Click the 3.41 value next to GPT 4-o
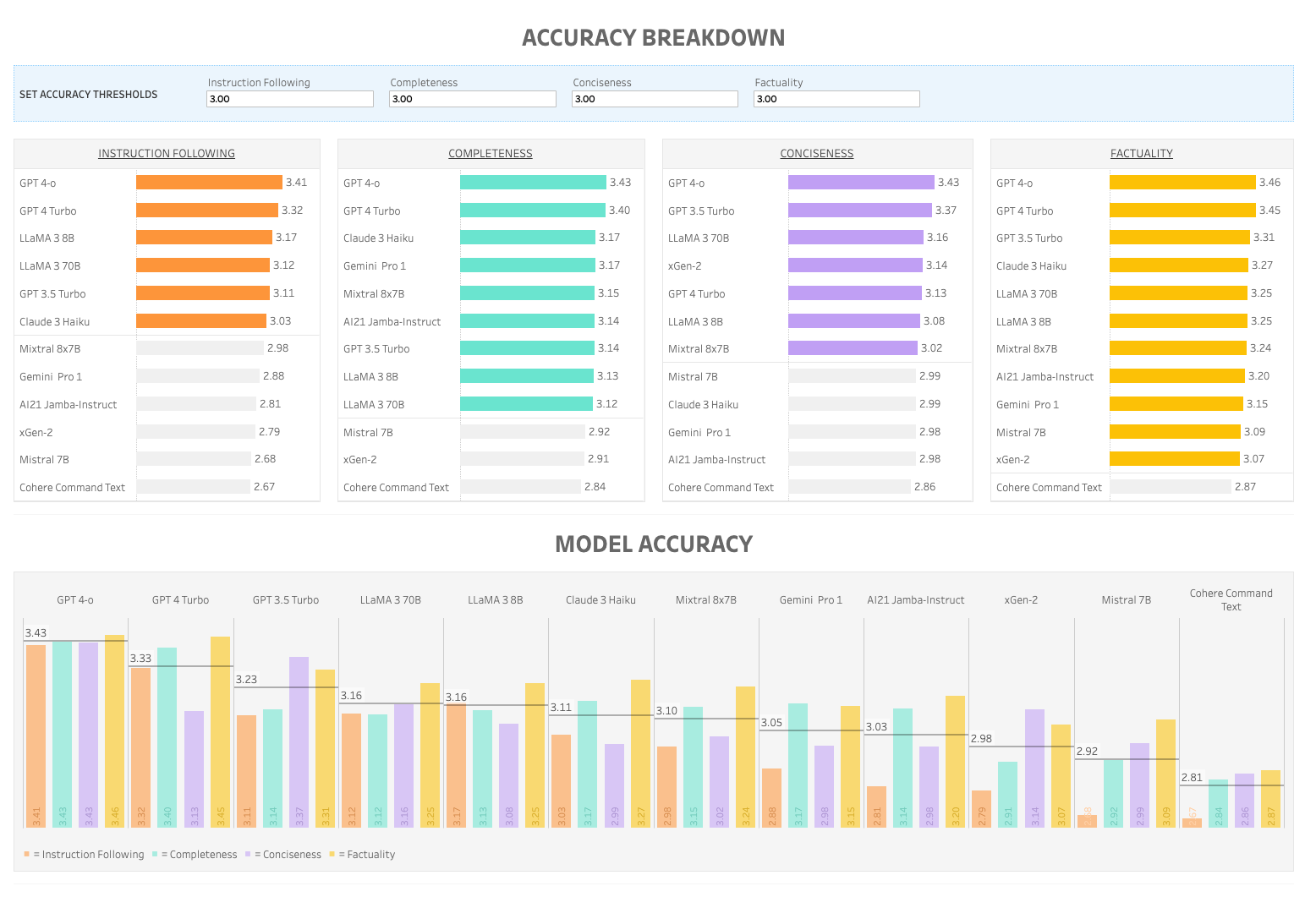 (x=297, y=183)
